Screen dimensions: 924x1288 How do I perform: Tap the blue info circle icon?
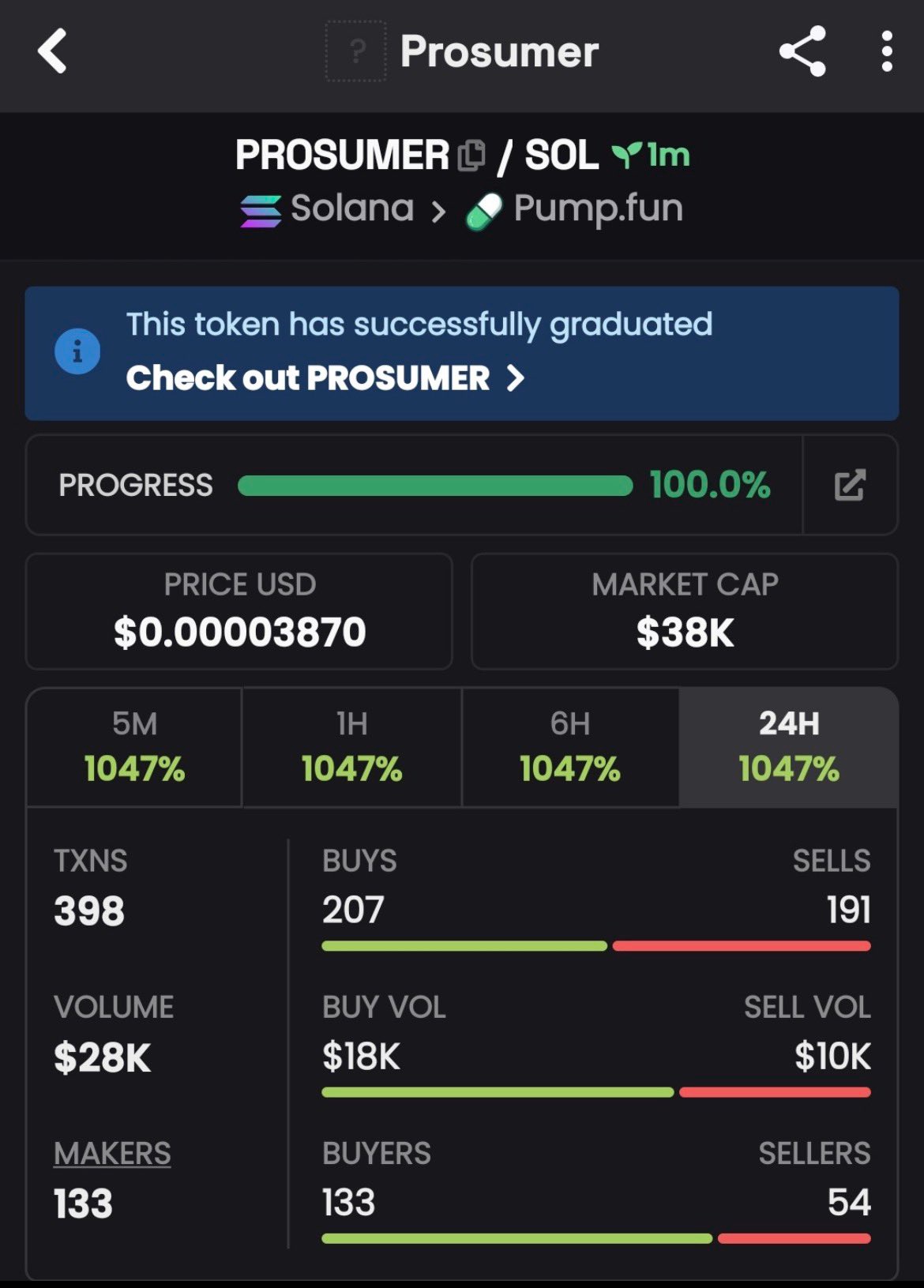pyautogui.click(x=77, y=351)
